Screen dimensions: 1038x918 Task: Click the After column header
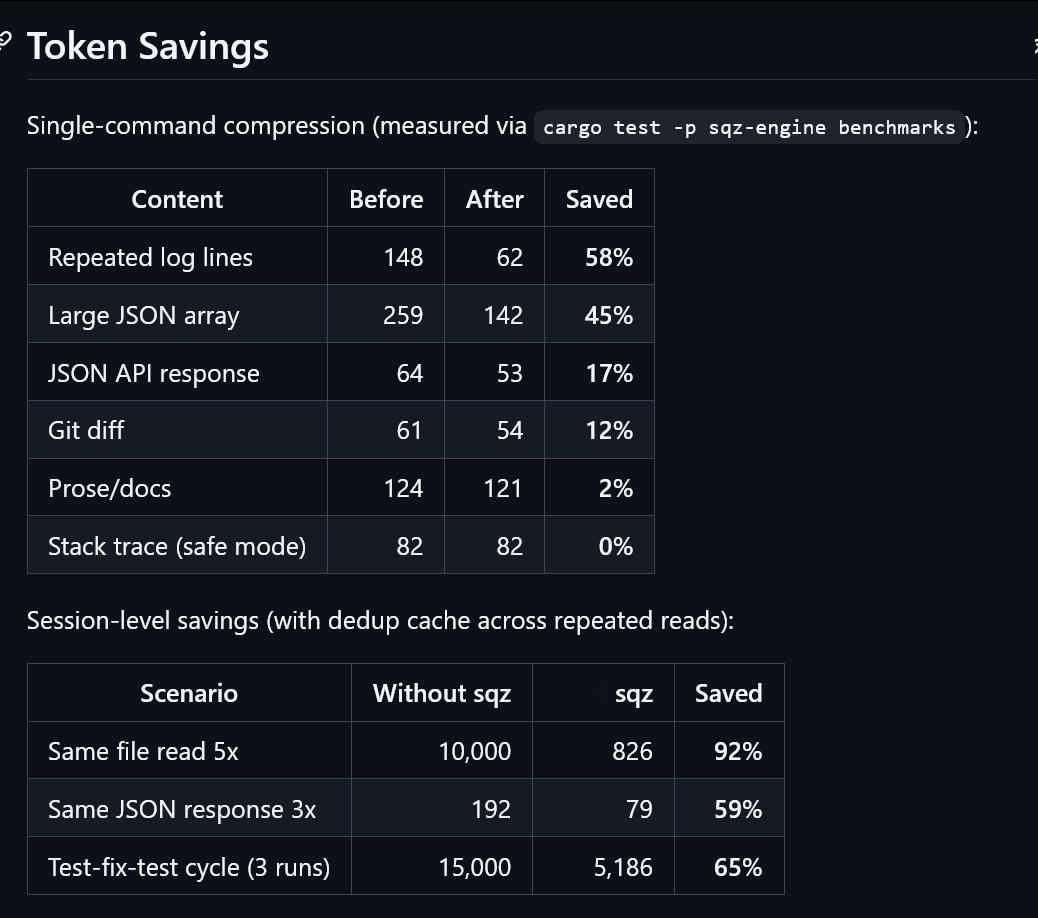click(x=494, y=199)
